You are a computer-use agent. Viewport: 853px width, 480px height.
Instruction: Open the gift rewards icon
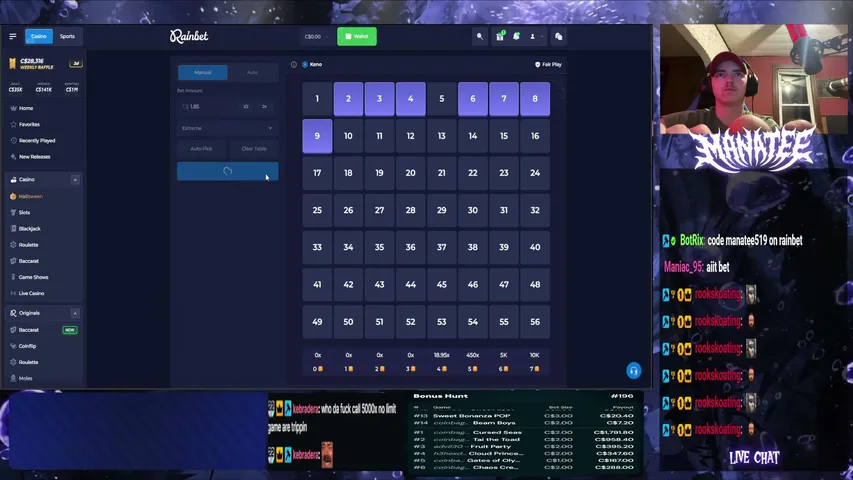coord(500,36)
